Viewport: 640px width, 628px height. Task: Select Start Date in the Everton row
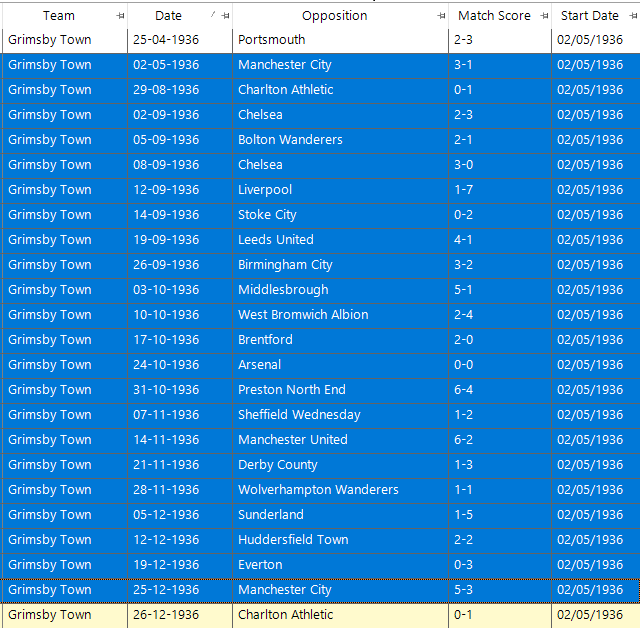coord(596,565)
